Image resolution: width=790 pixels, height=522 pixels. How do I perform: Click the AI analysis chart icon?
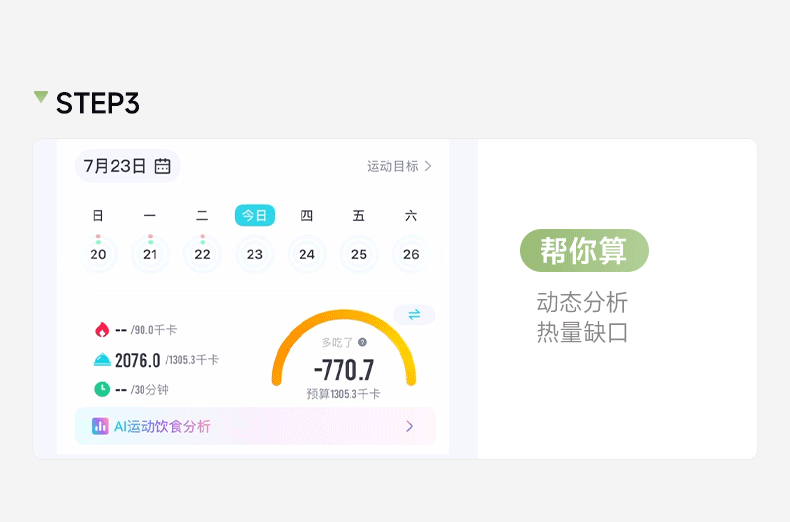100,426
